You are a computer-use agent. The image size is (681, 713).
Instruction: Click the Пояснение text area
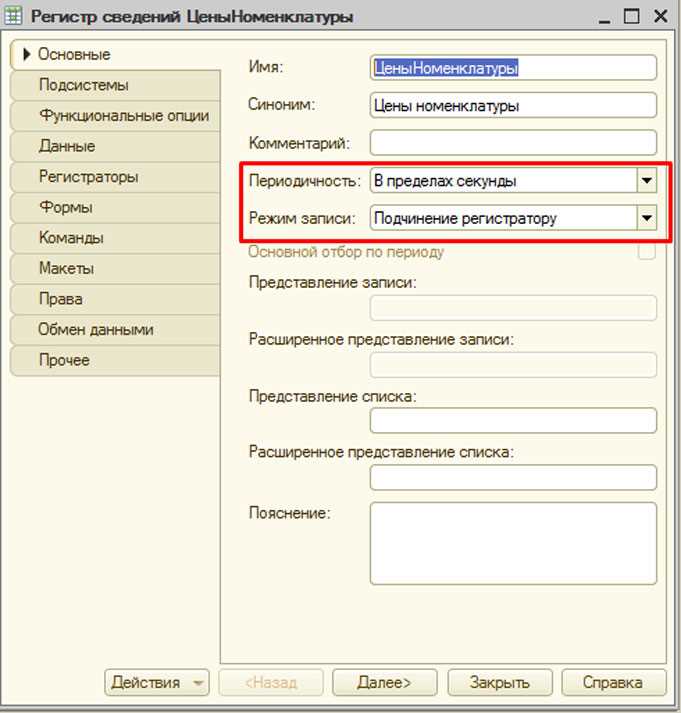513,543
